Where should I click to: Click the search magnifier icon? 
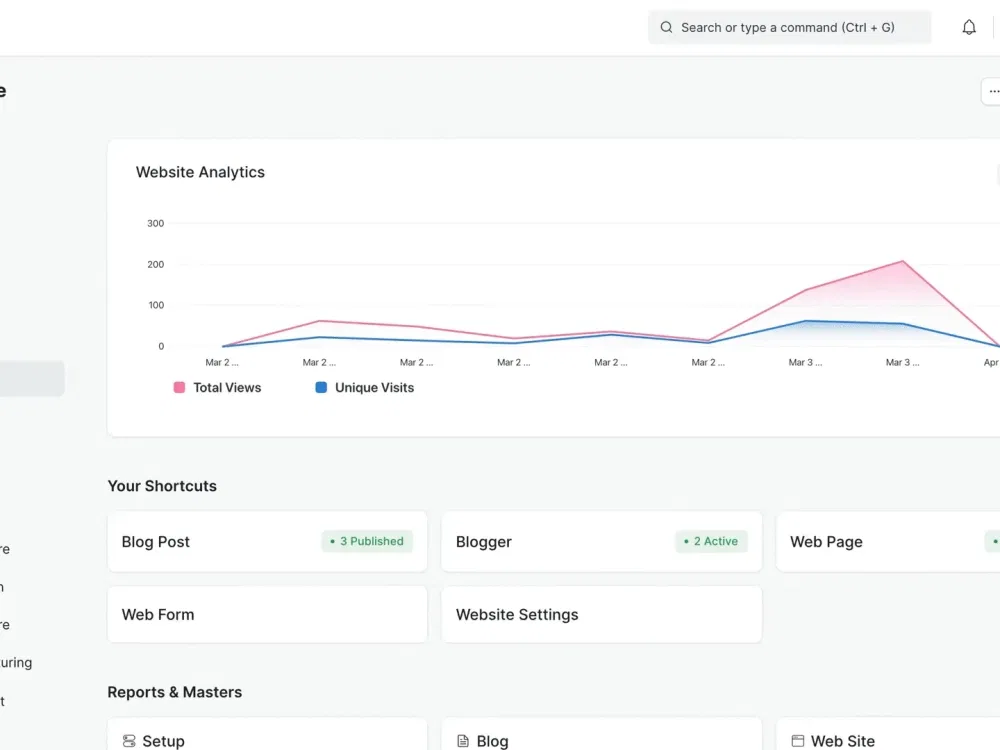tap(666, 27)
